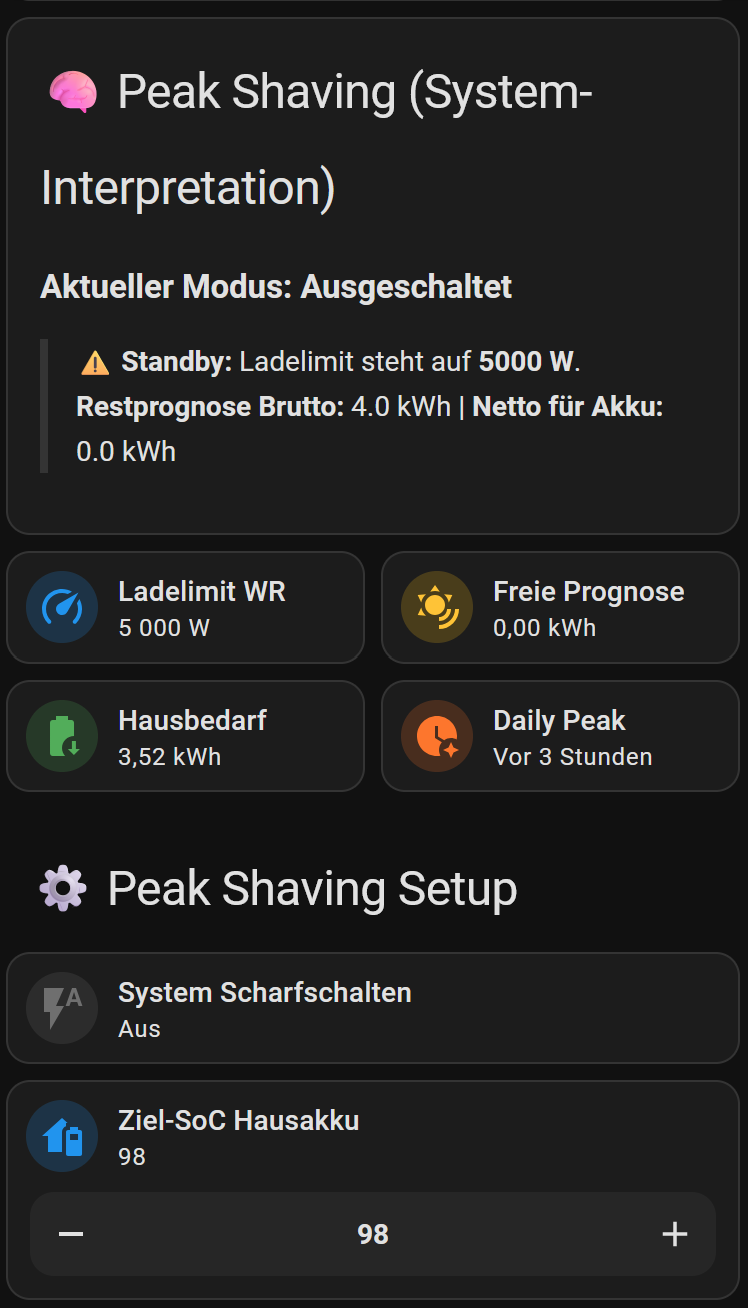Click the brain emoji in Peak Shaving heading

pyautogui.click(x=72, y=93)
